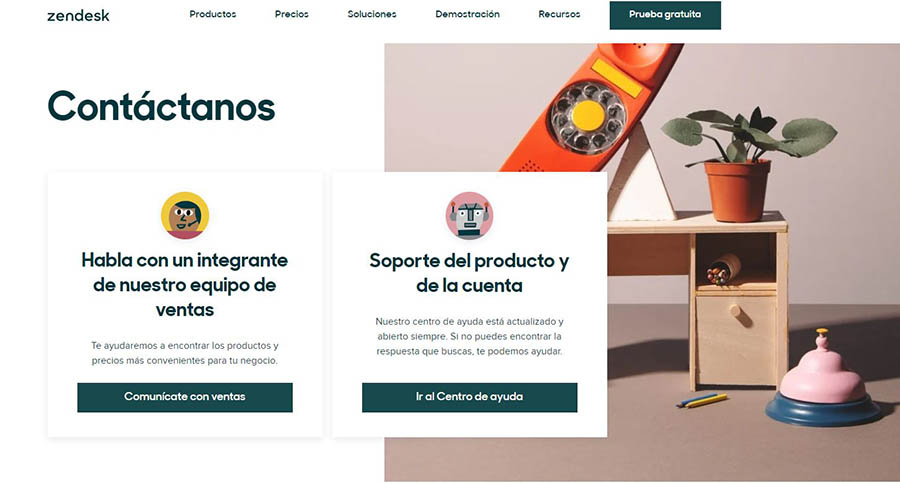This screenshot has width=900, height=483.
Task: Click the robot support avatar icon
Action: 470,215
